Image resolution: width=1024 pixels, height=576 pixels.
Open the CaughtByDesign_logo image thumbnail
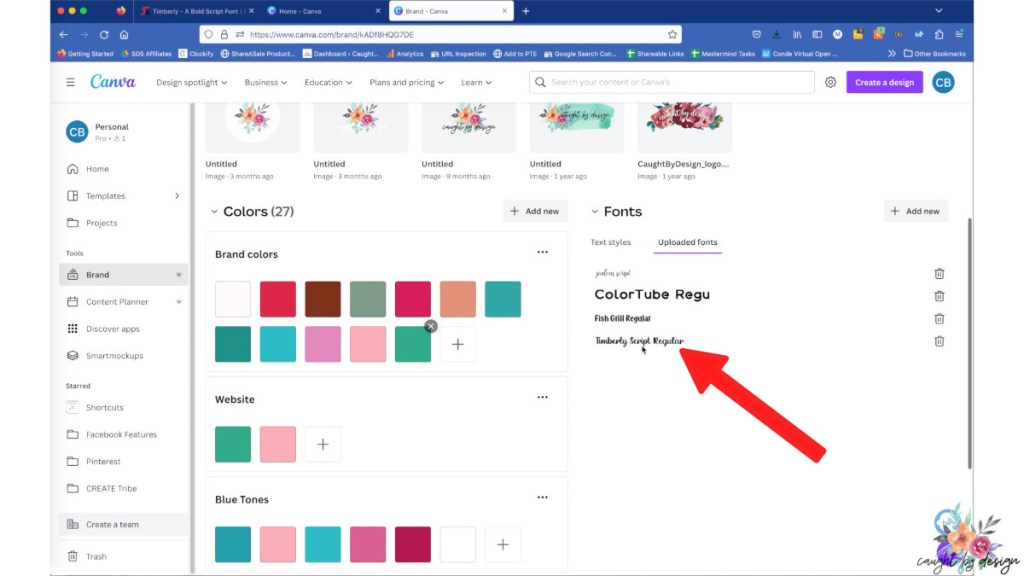684,127
